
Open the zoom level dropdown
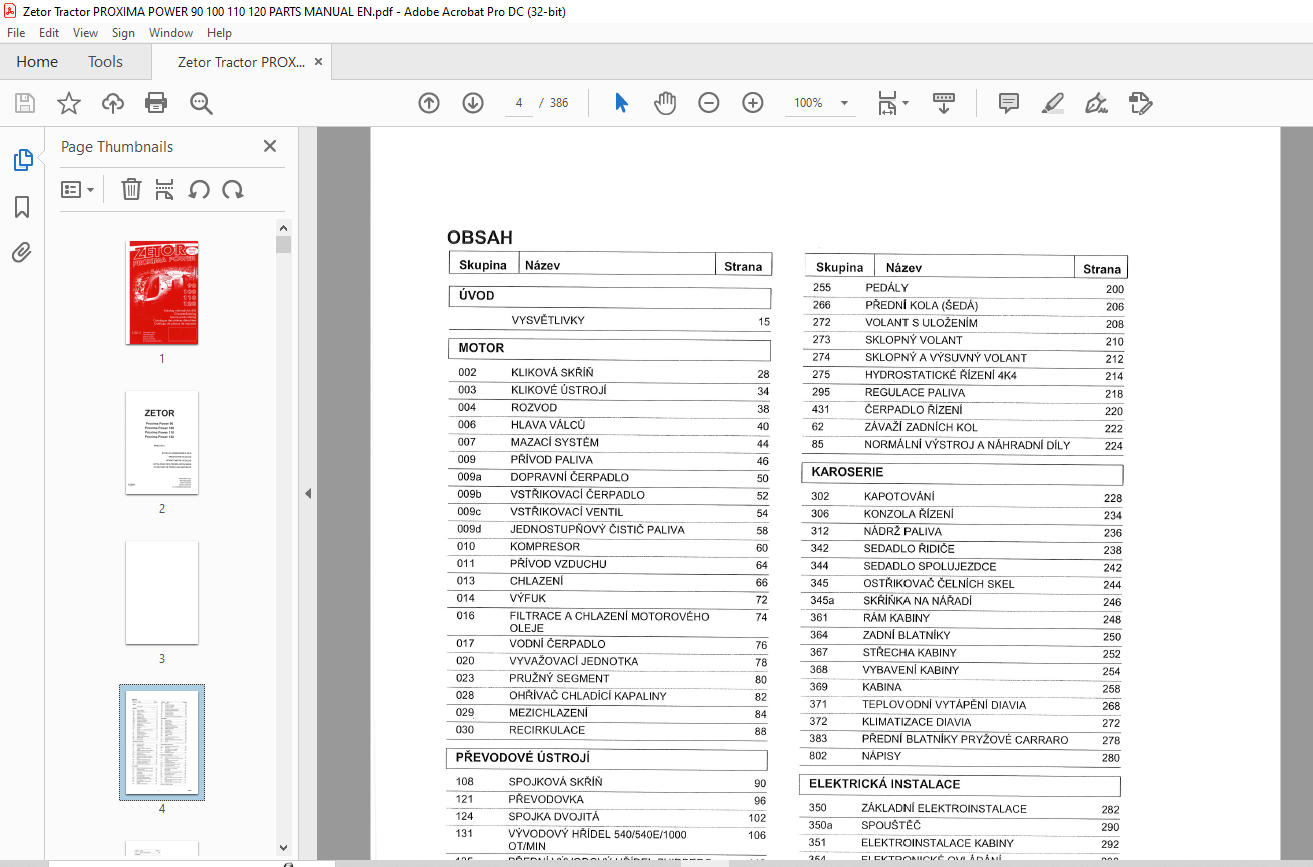845,103
